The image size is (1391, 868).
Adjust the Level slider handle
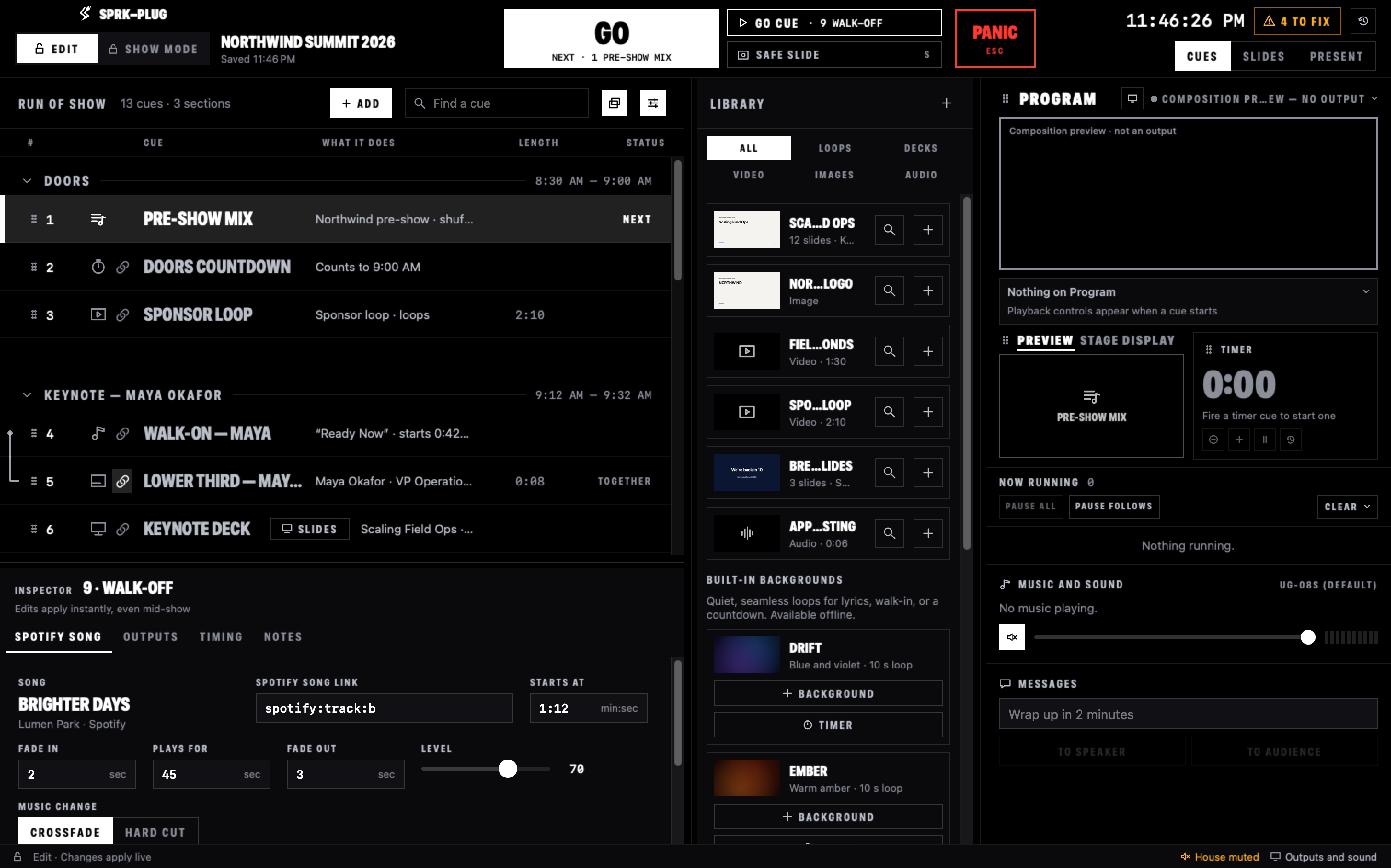(508, 769)
